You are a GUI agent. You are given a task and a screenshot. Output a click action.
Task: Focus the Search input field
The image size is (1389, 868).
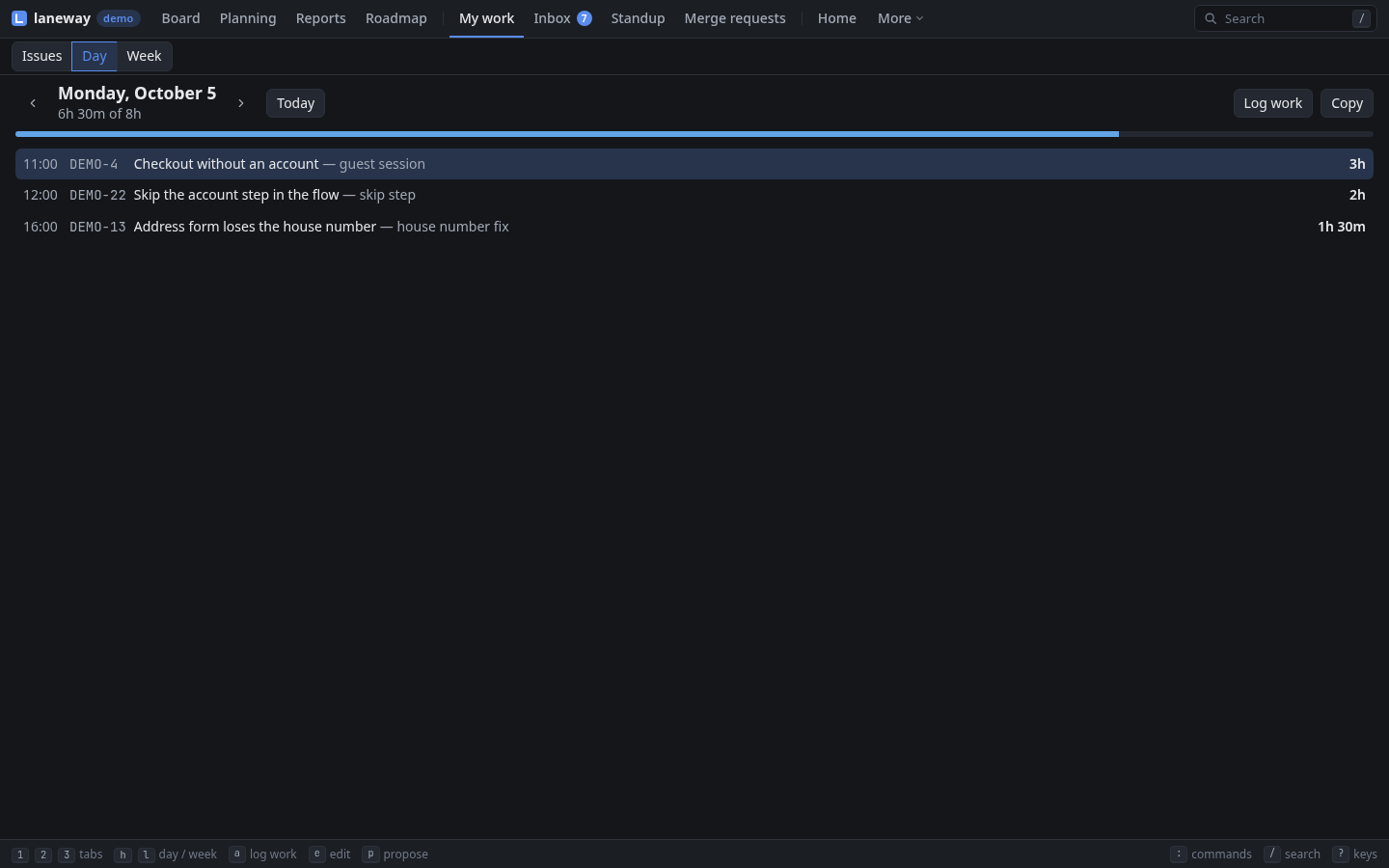pyautogui.click(x=1285, y=18)
